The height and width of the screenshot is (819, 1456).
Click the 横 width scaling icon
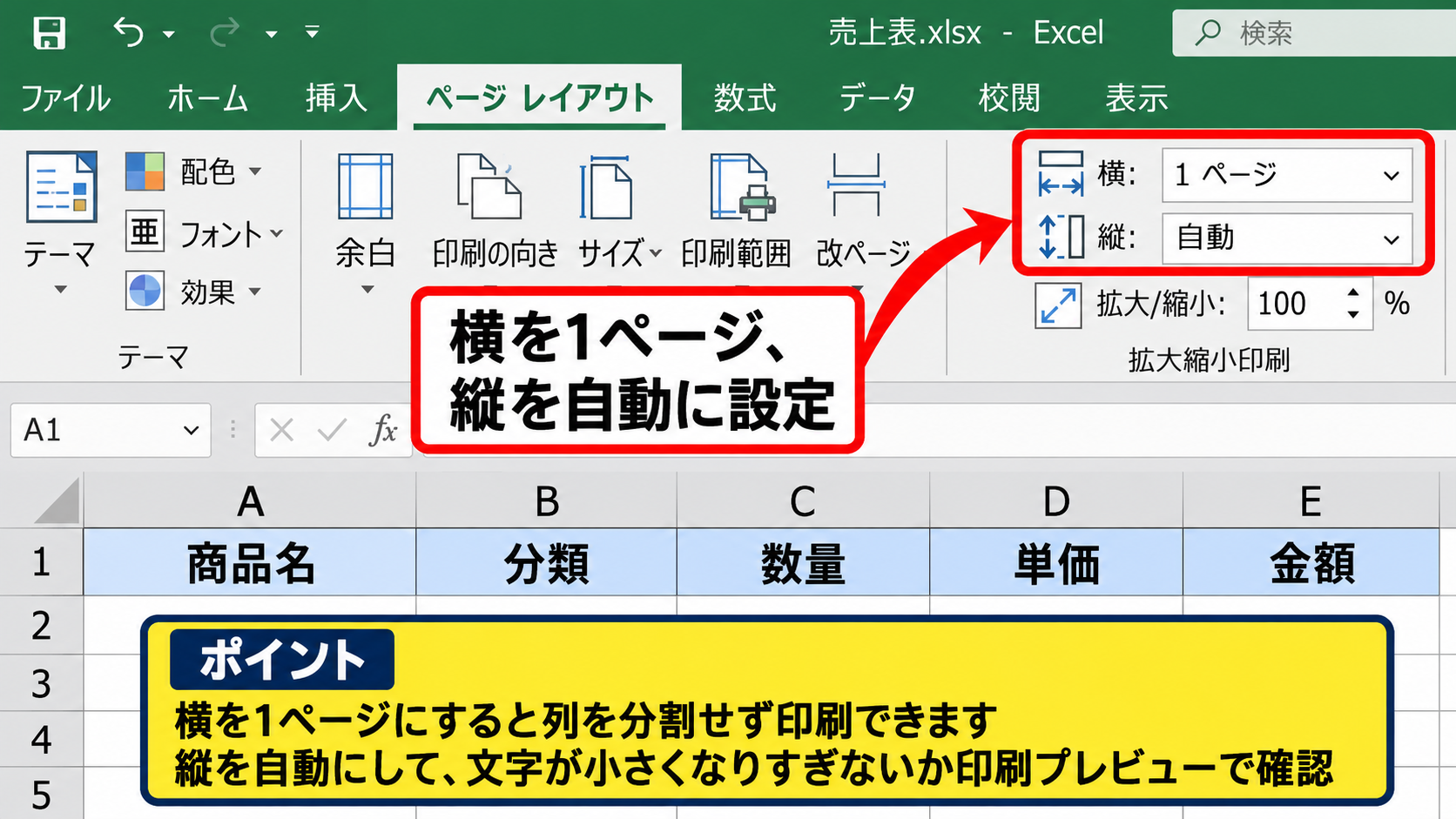click(1060, 173)
